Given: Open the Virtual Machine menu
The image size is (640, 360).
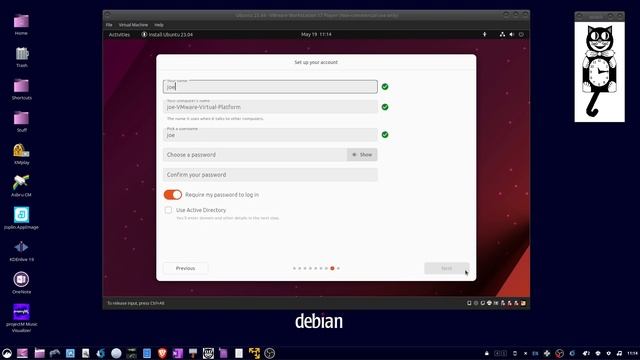Looking at the screenshot, I should point(133,25).
